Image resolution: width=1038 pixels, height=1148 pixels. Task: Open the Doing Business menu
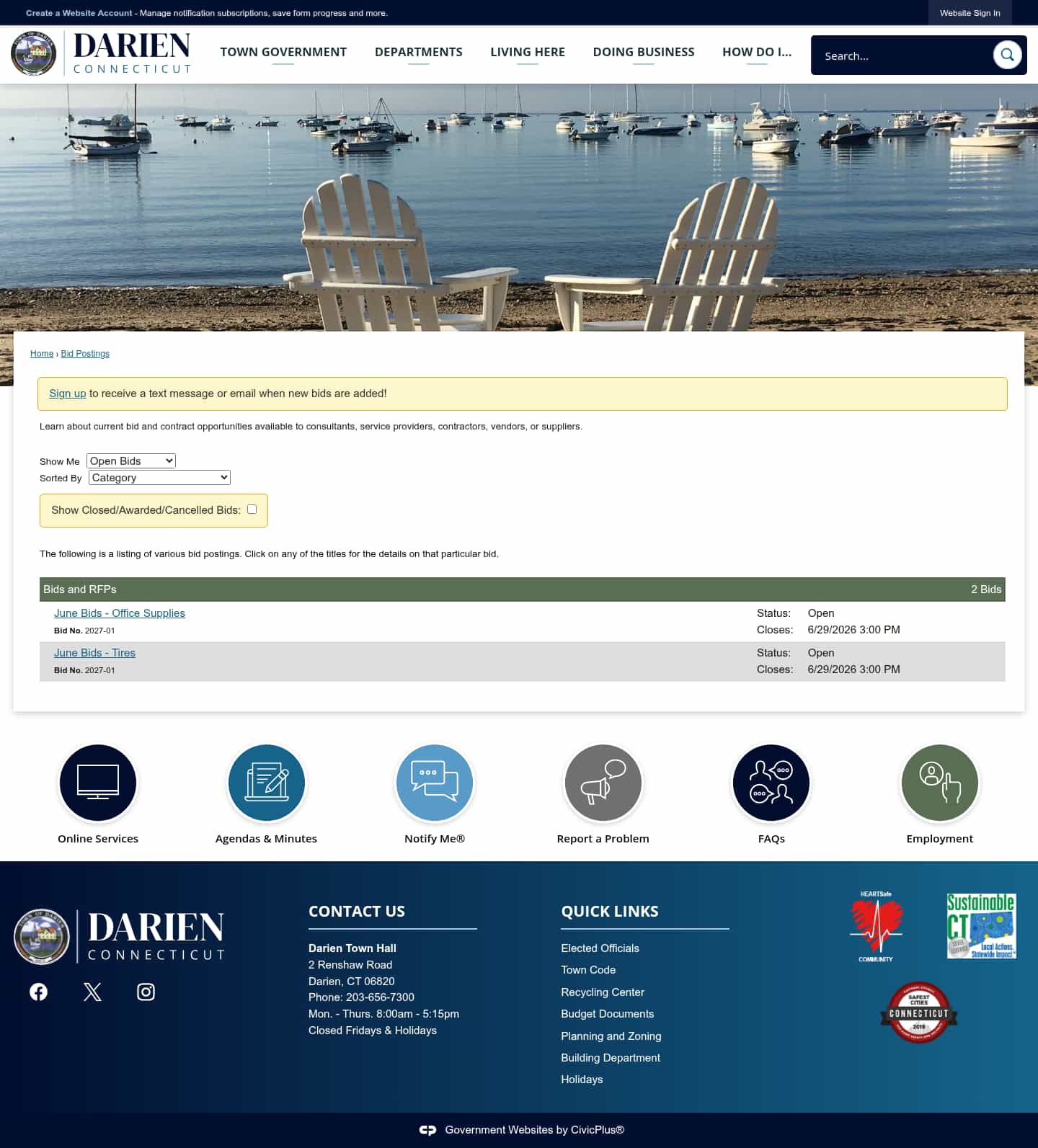644,52
